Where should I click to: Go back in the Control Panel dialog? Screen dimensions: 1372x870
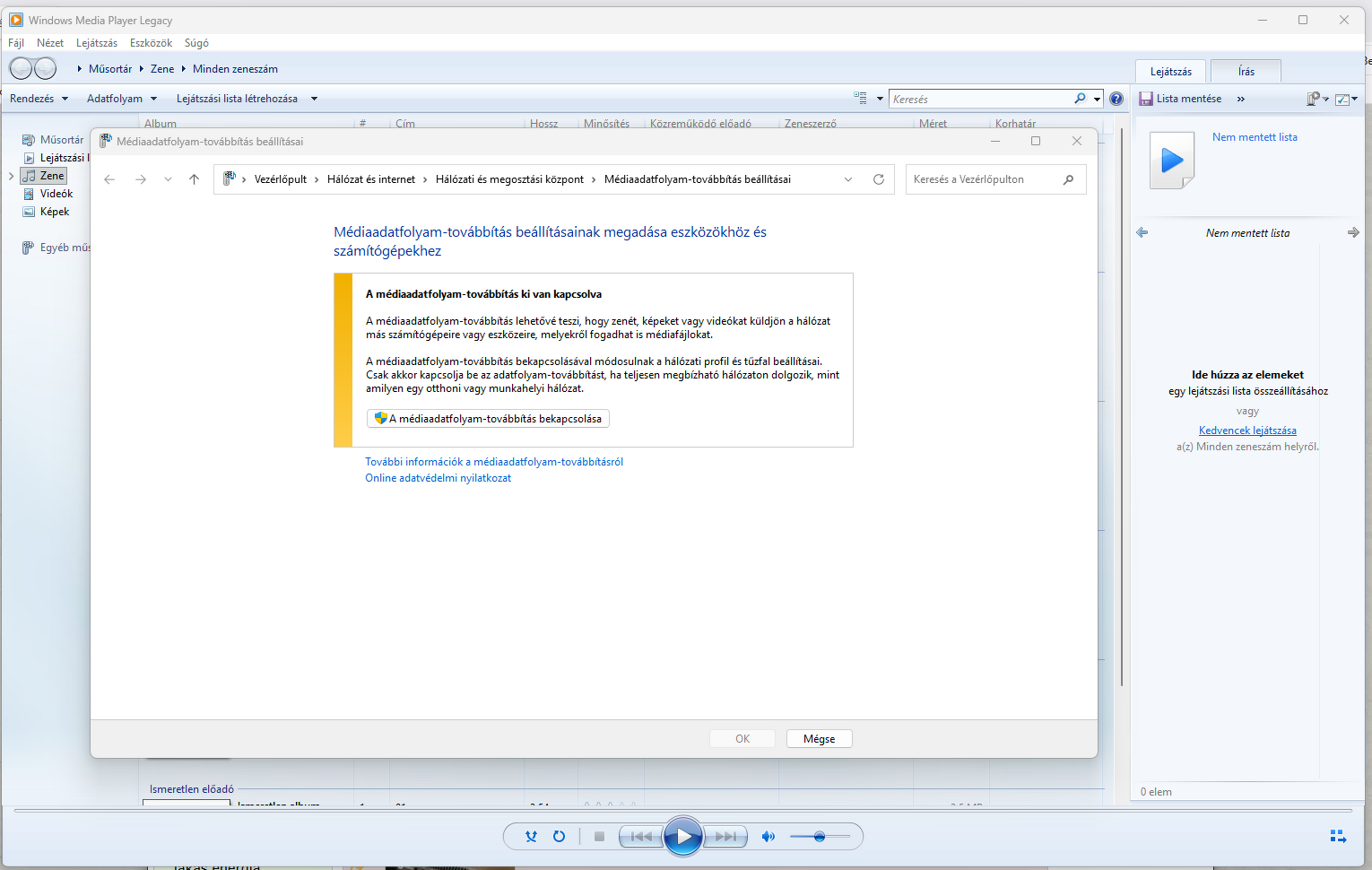[109, 179]
